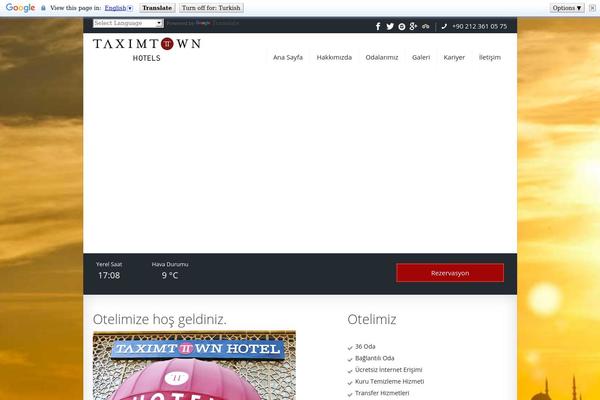Click the Bağlantılı Oda list item

[x=375, y=358]
